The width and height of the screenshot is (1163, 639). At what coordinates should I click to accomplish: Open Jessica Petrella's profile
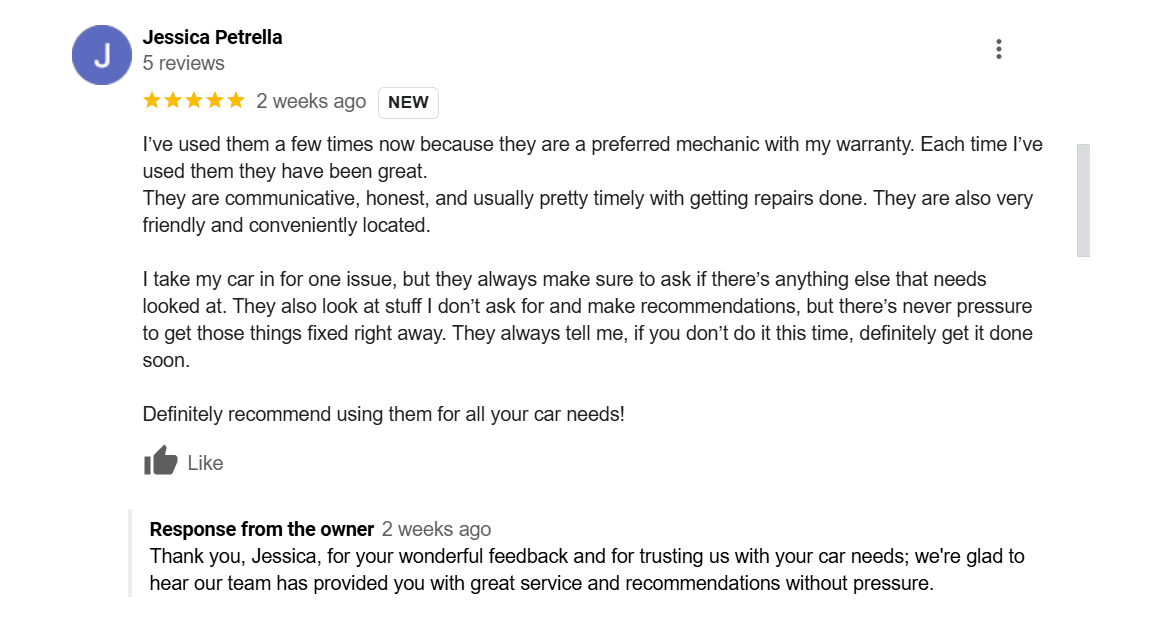coord(213,37)
